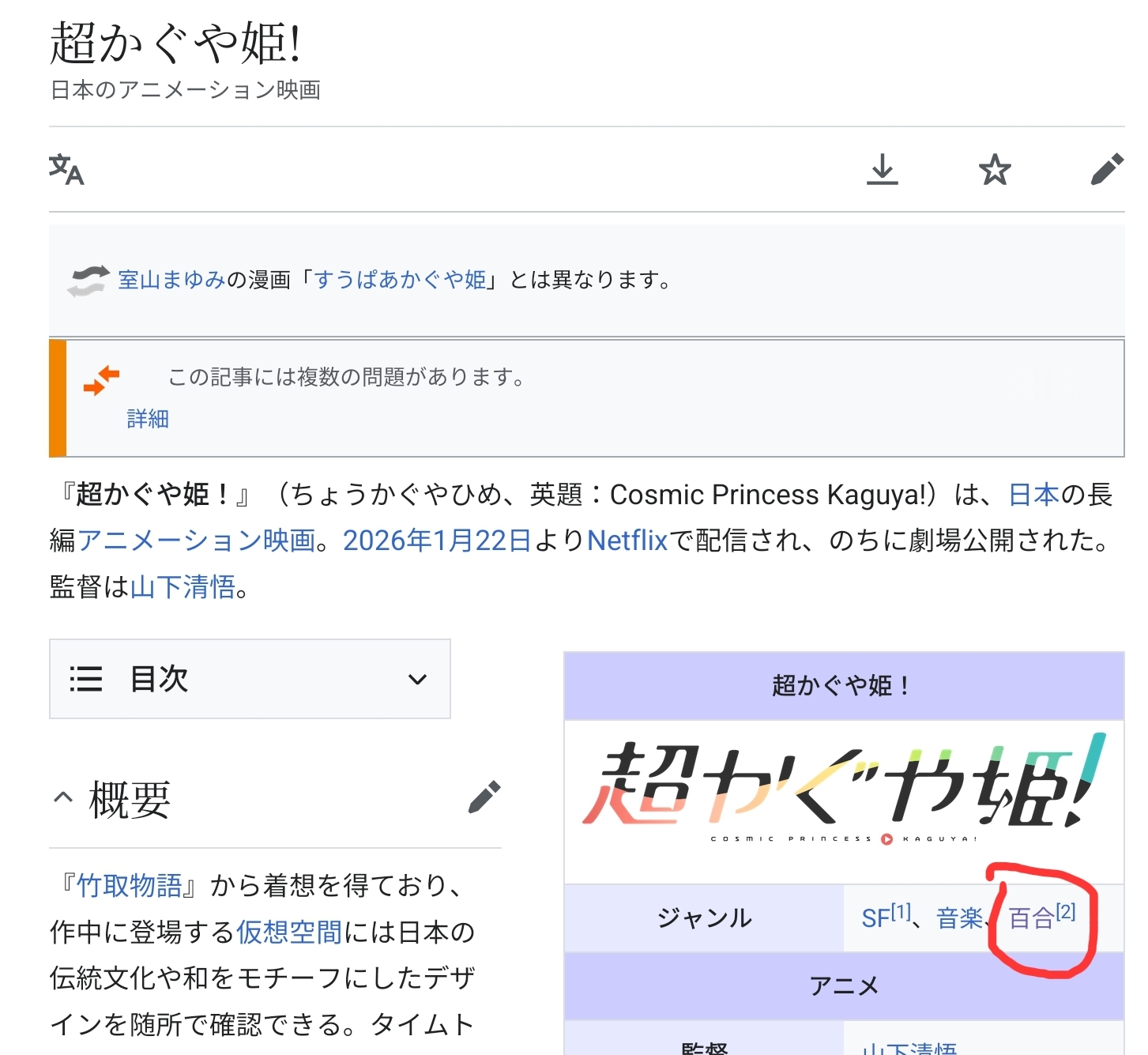Tap the 目次 list icon
Viewport: 1148px width, 1055px height.
(x=85, y=679)
